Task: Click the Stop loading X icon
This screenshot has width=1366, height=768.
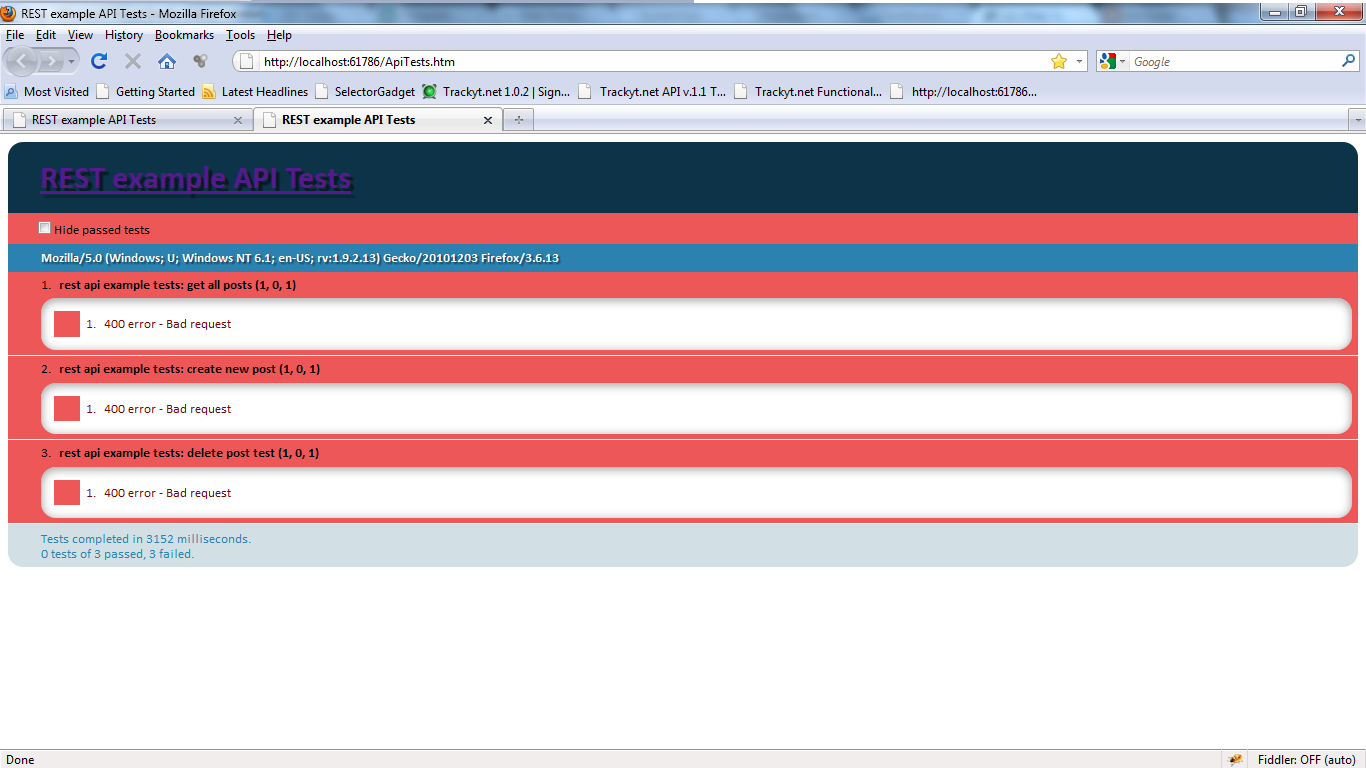Action: (132, 61)
